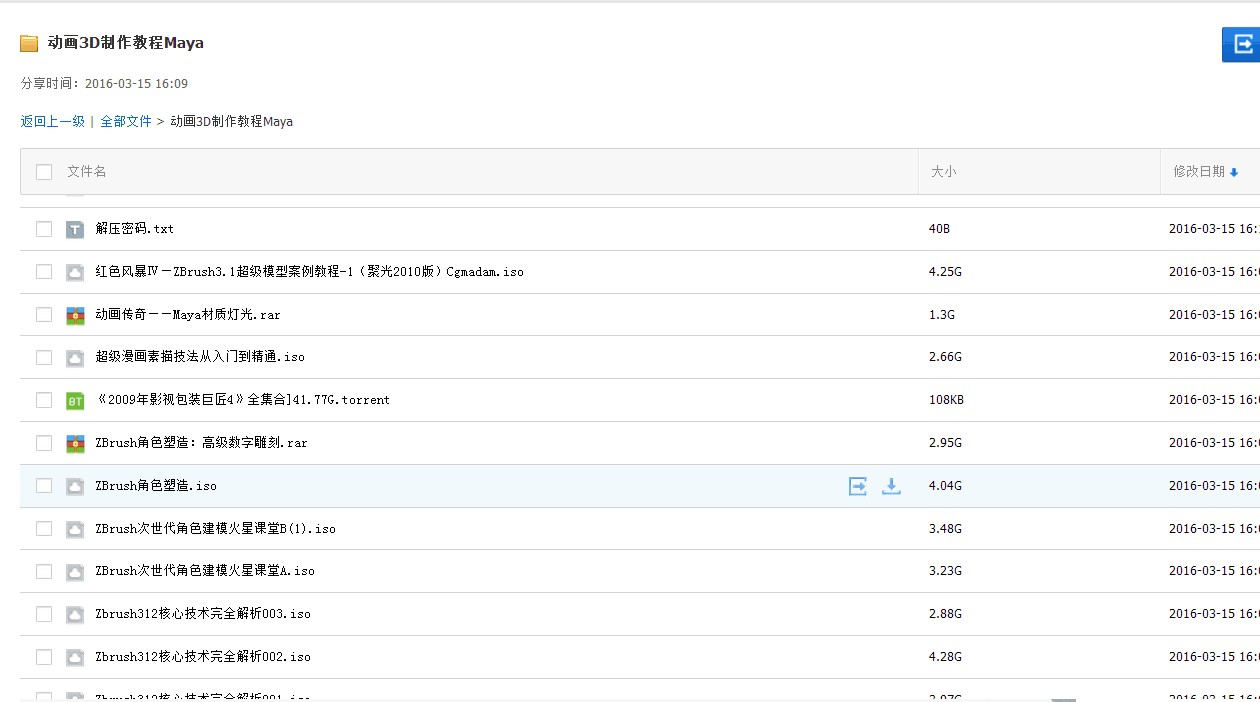Download ZBrush角色塑造.iso using the row's download icon

click(x=891, y=486)
